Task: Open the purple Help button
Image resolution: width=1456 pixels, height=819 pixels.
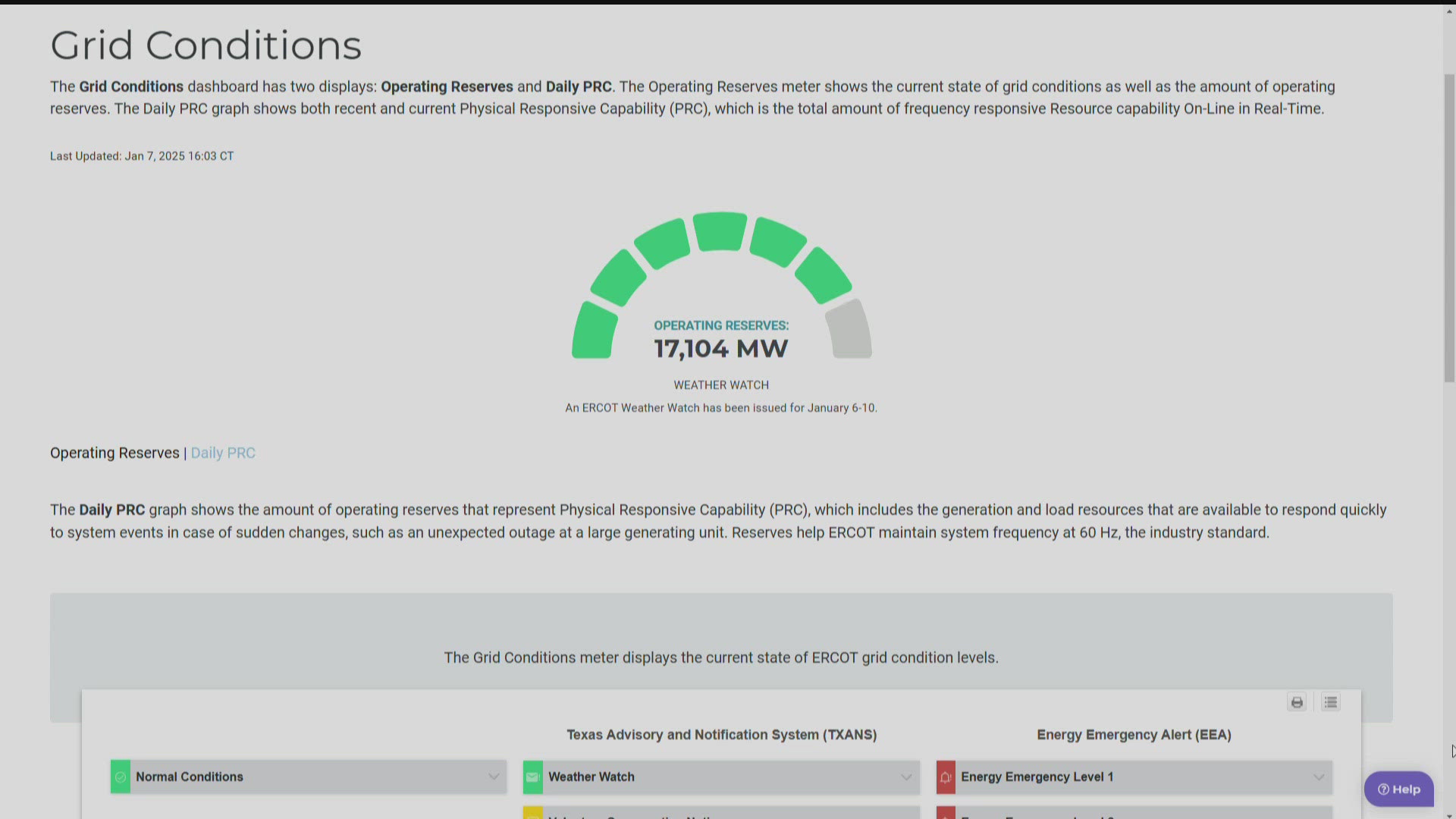Action: [1398, 789]
